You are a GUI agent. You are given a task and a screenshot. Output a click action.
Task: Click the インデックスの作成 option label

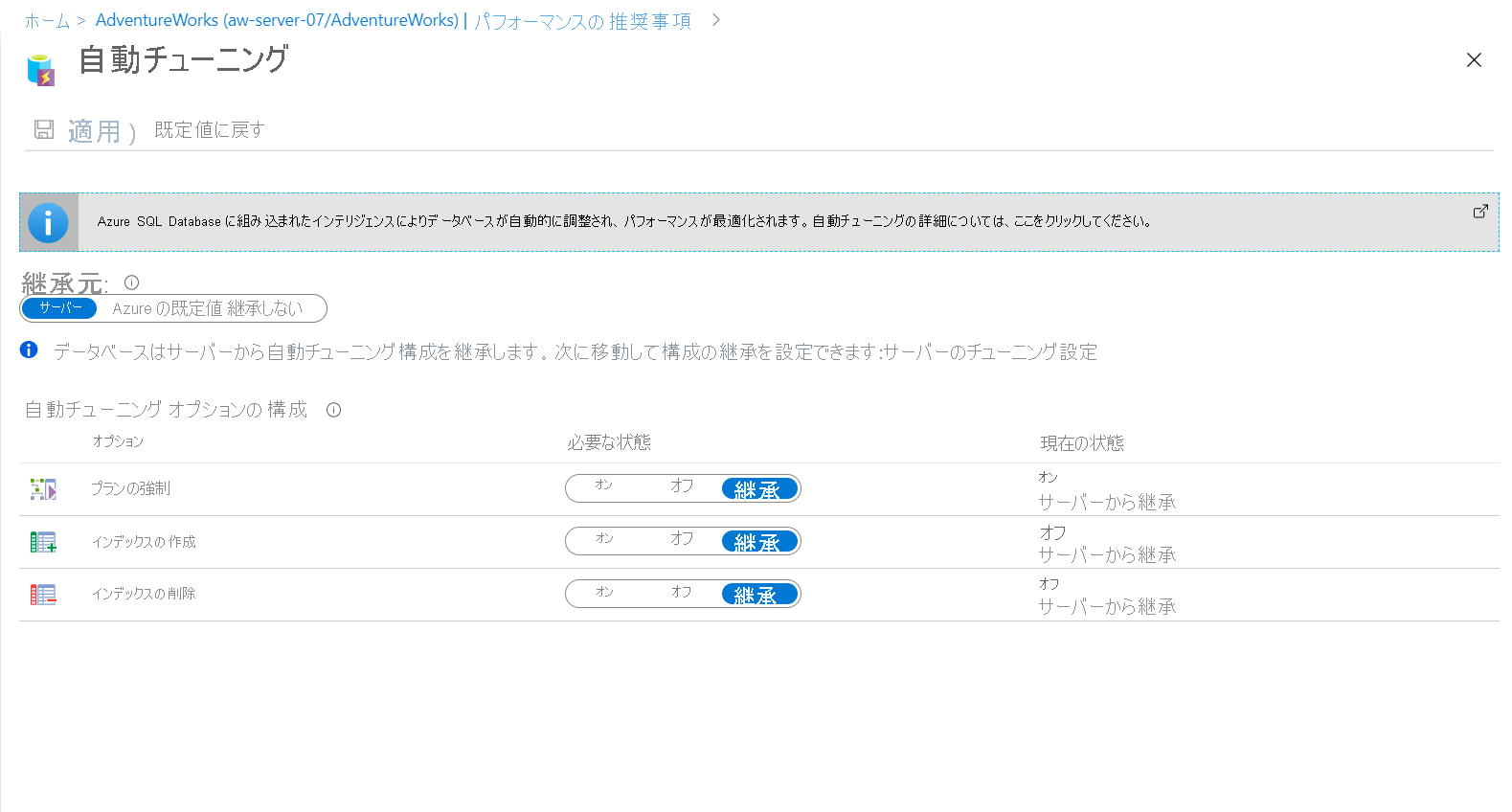coord(144,542)
